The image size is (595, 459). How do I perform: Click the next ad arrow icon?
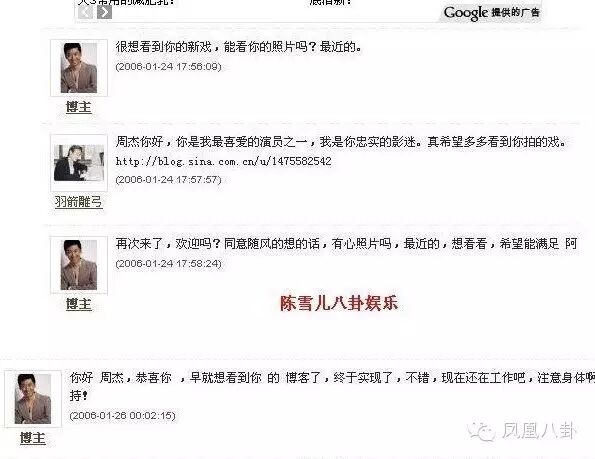(104, 12)
